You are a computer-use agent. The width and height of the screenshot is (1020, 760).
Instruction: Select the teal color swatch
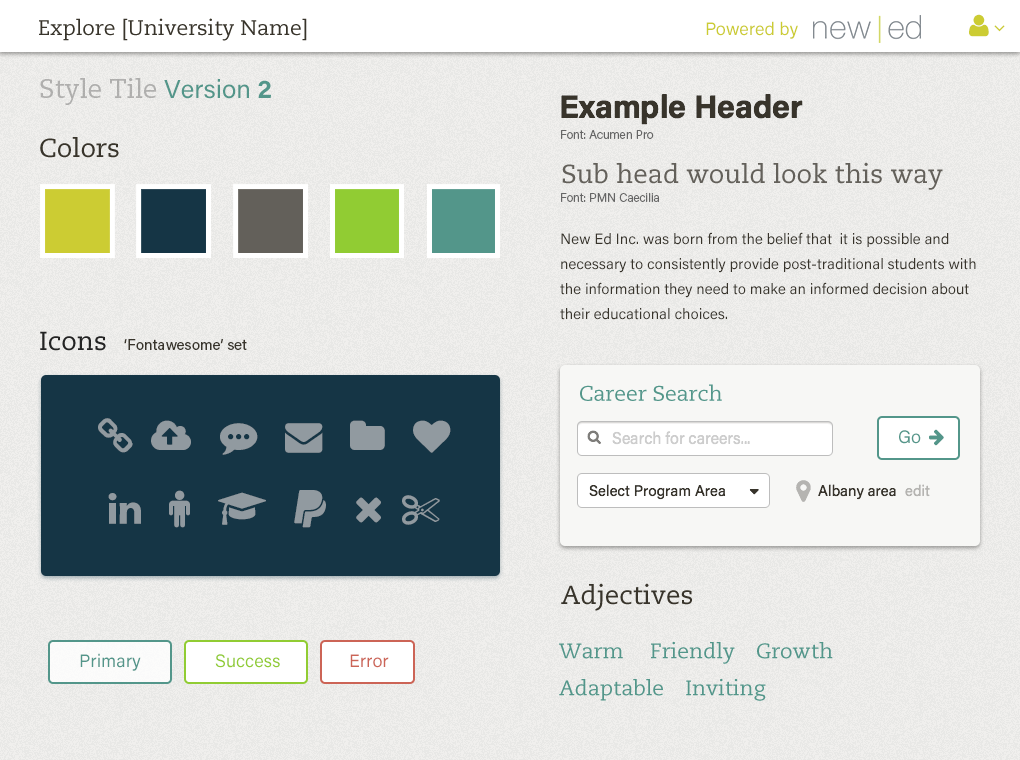click(x=464, y=221)
